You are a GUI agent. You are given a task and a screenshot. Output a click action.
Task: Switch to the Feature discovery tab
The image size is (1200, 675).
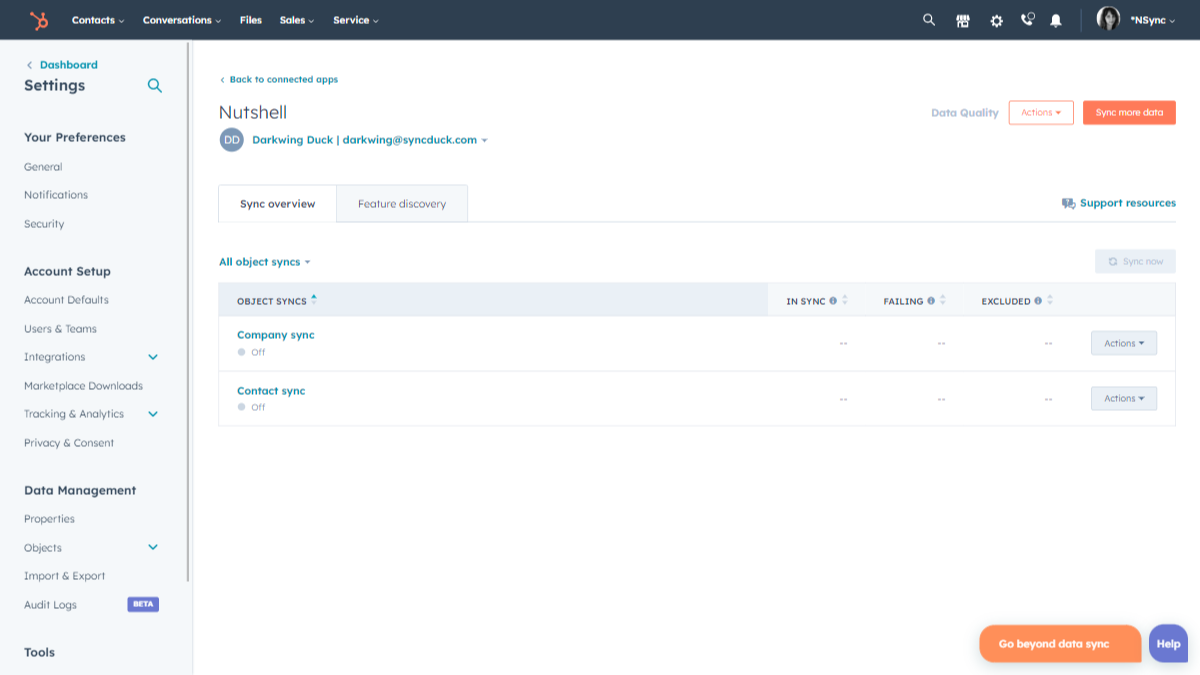pyautogui.click(x=402, y=204)
